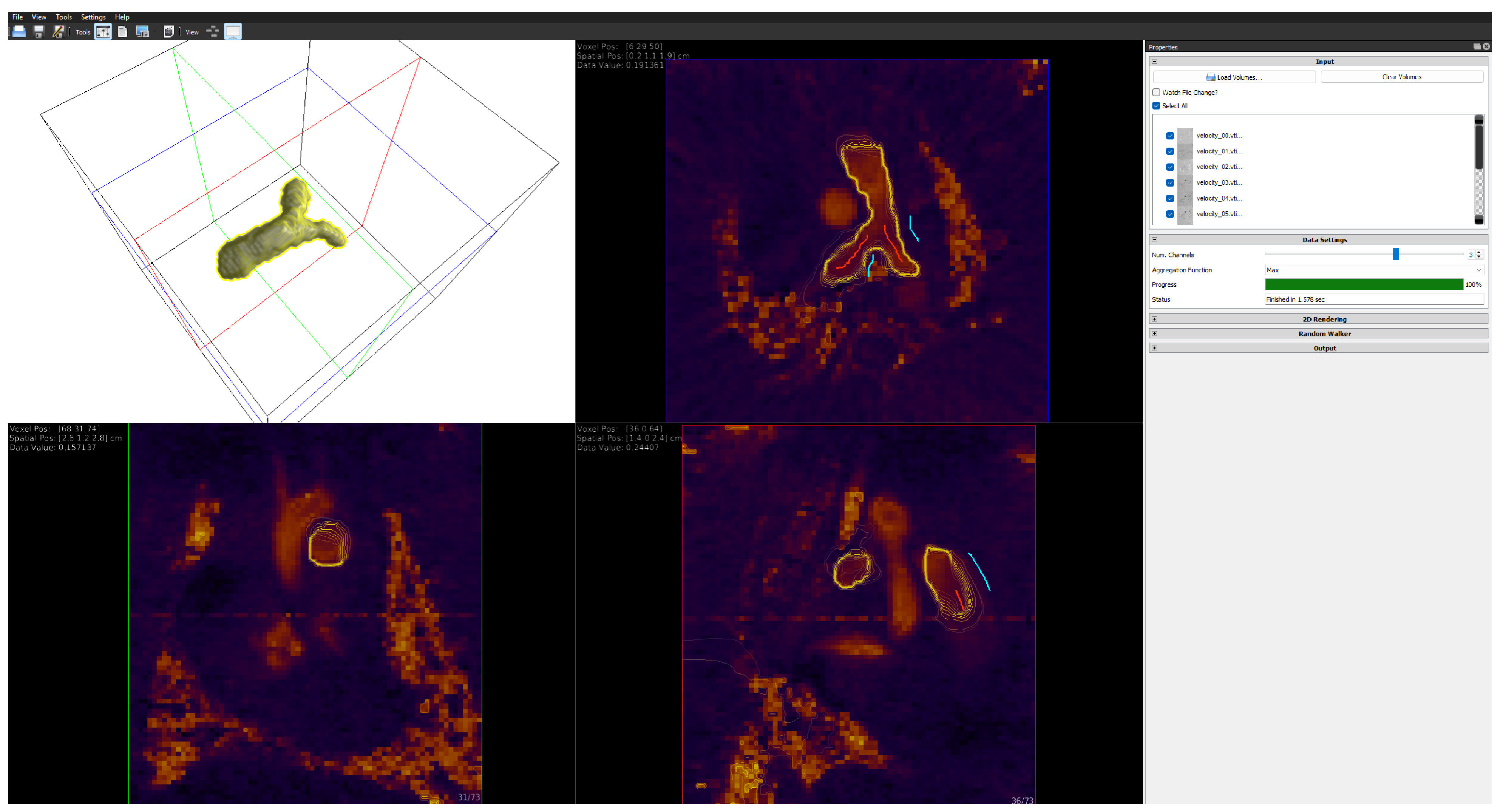Screen dimensions: 1500x812
Task: Select velocity_02.vti file name
Action: coord(1219,167)
